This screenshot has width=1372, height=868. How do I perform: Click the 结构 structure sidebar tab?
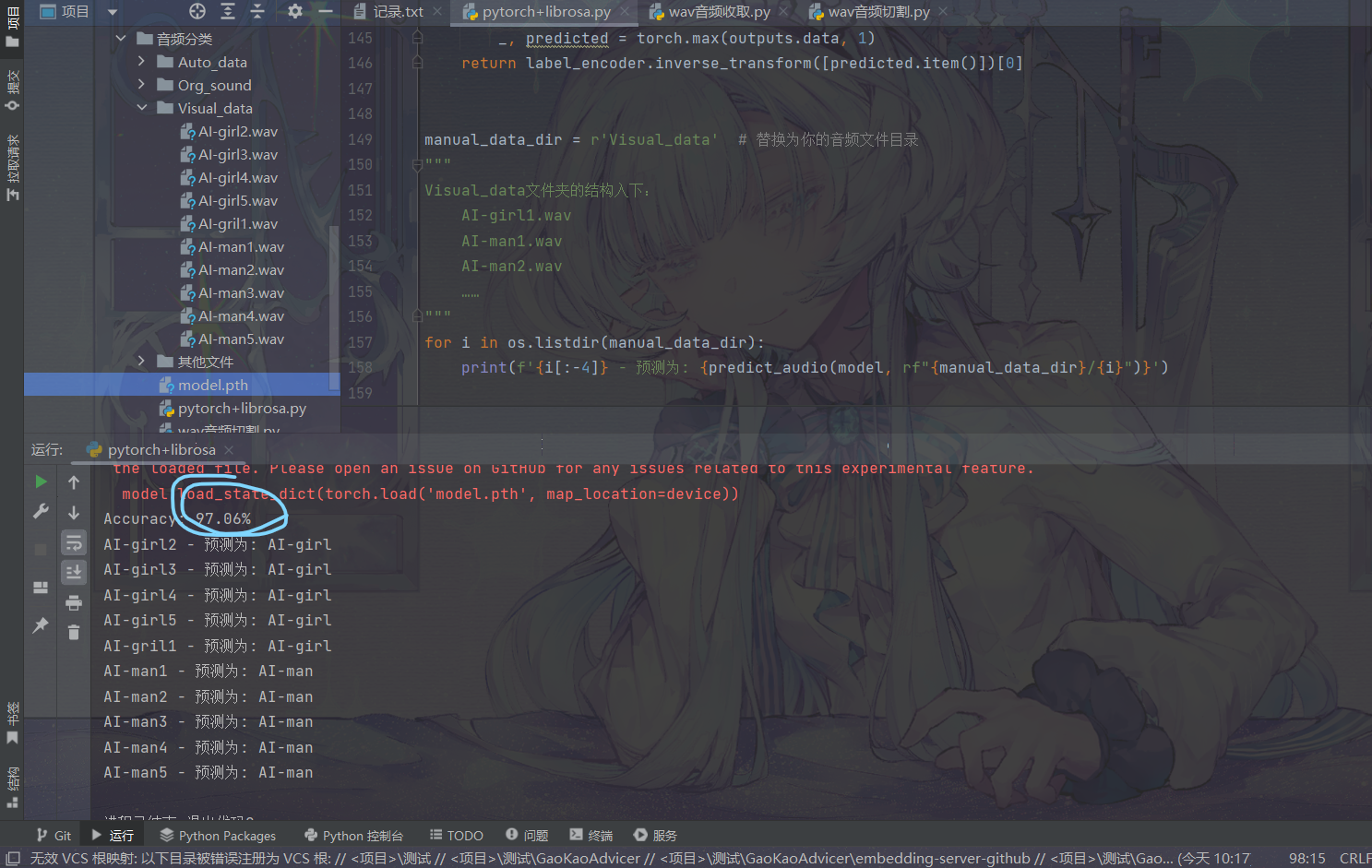12,787
